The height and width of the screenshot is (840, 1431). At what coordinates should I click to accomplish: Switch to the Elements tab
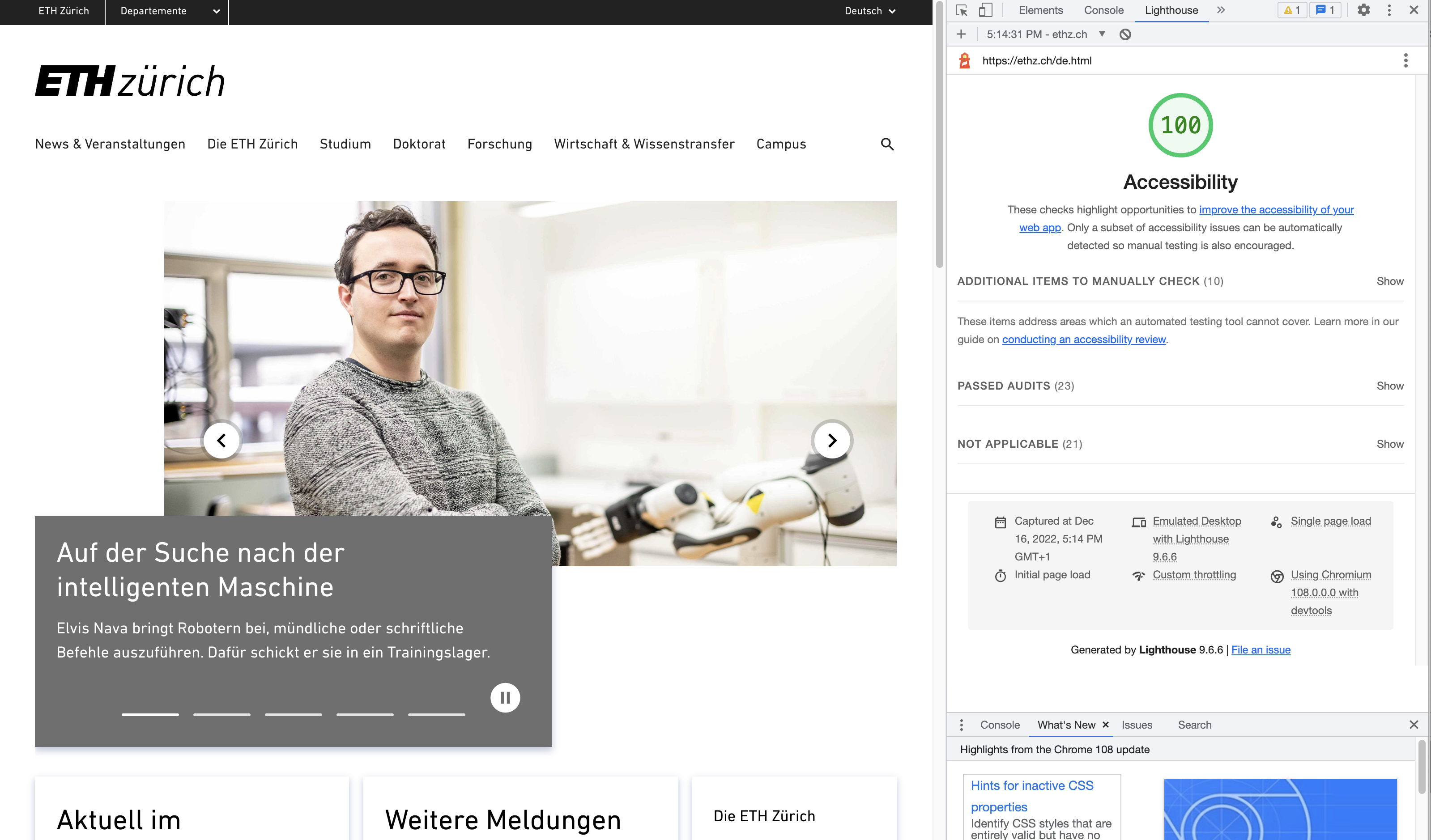pos(1040,10)
